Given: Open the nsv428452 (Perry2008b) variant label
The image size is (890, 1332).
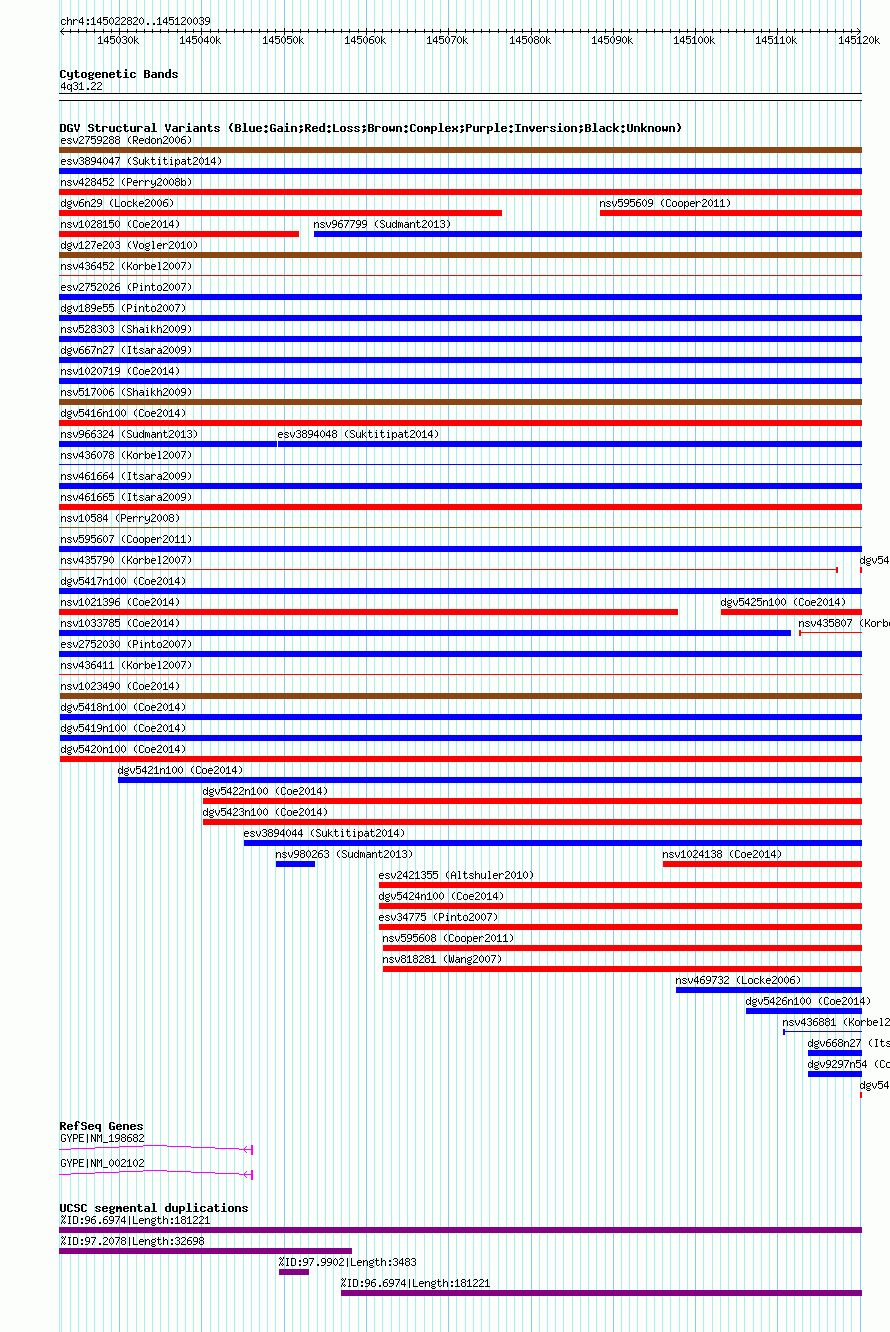Looking at the screenshot, I should tap(126, 182).
